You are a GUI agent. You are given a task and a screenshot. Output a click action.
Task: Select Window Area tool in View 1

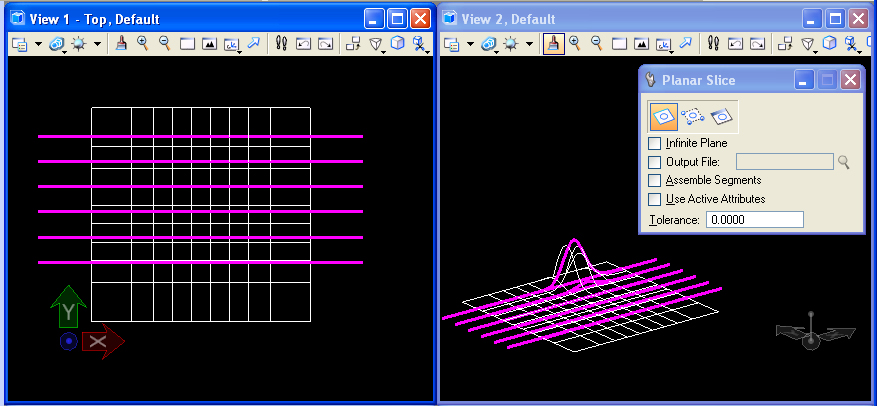click(x=187, y=44)
